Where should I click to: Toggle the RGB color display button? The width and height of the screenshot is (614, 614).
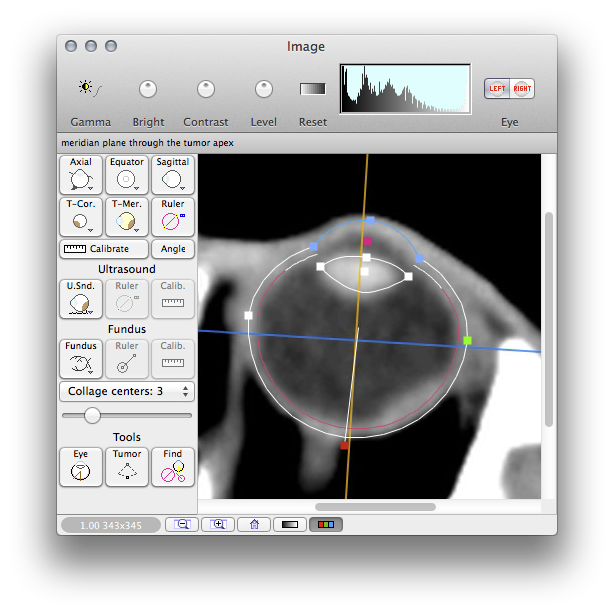tap(326, 524)
